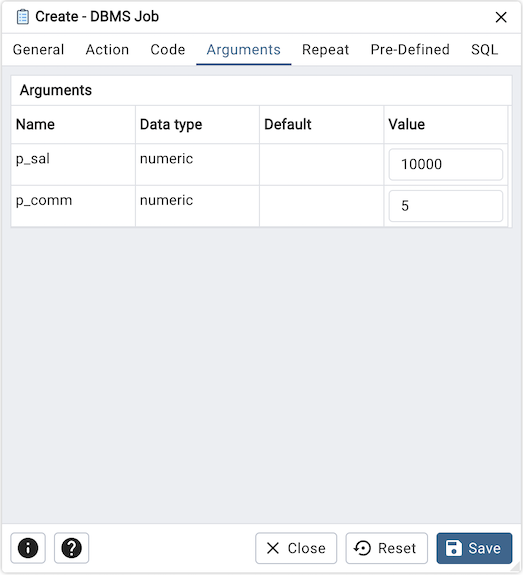523x575 pixels.
Task: Select the p_comm name cell
Action: point(73,206)
